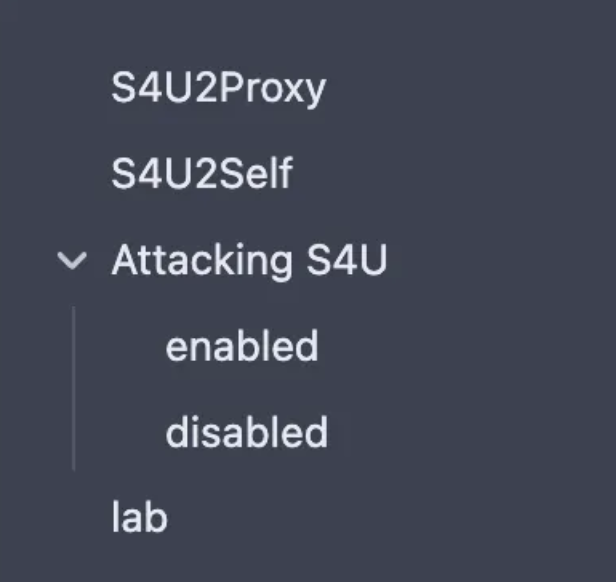Toggle the Attacking S4U tree arrow
Screen dimensions: 616x582
(x=71, y=261)
